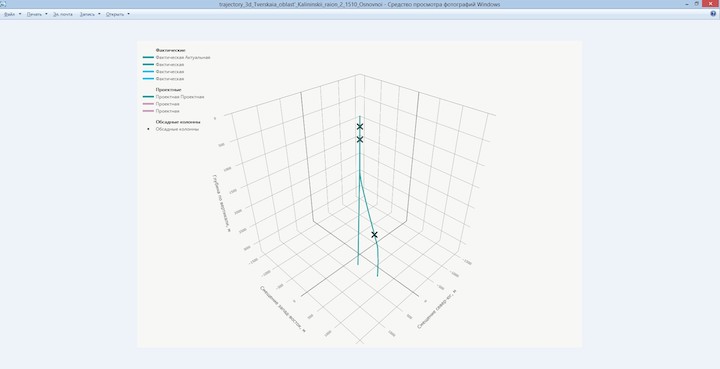Click the second X casing marker on trajectory
Image resolution: width=720 pixels, height=369 pixels.
point(360,139)
